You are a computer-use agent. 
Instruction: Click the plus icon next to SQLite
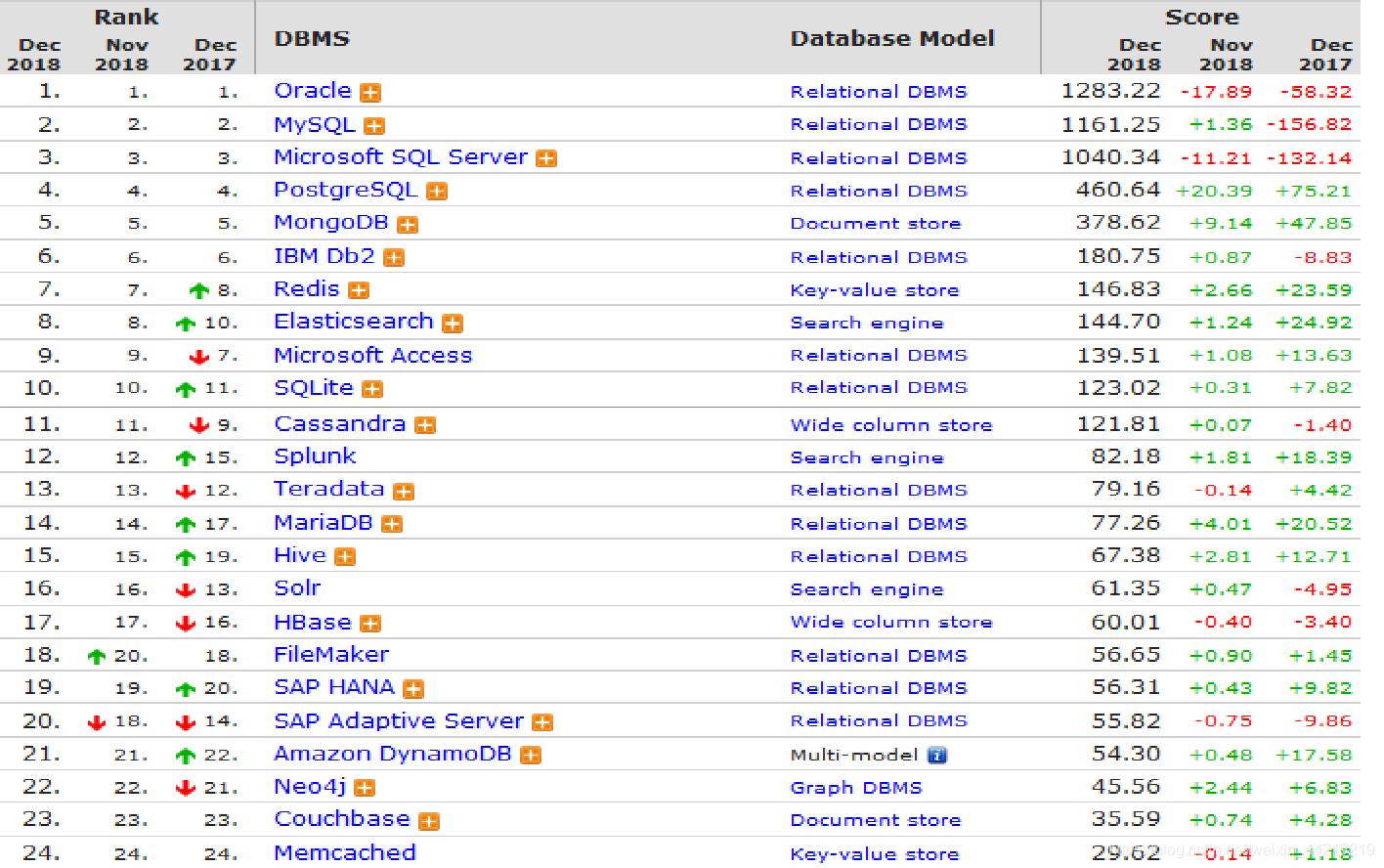pos(372,389)
